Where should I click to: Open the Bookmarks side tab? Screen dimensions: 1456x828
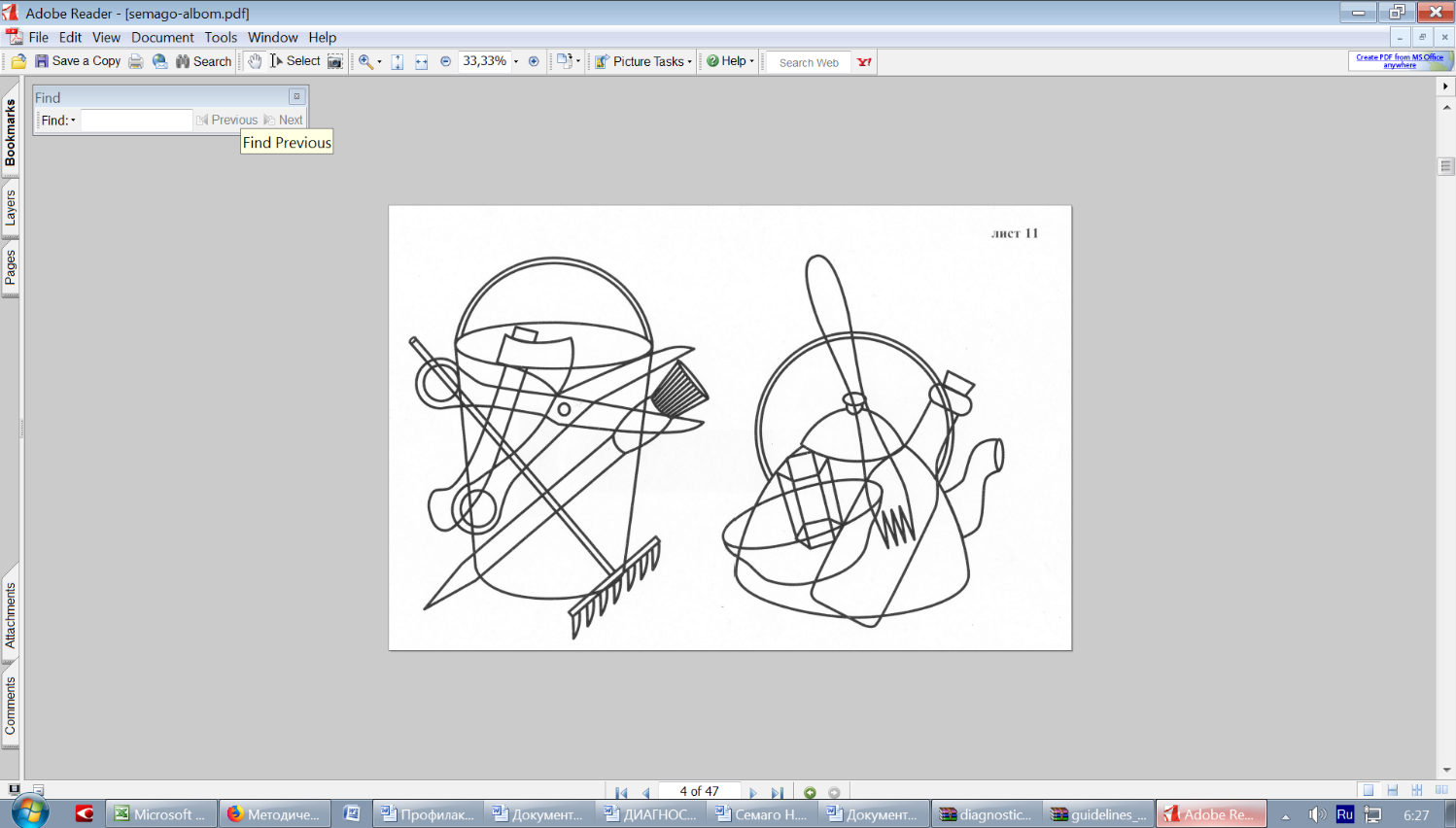10,132
